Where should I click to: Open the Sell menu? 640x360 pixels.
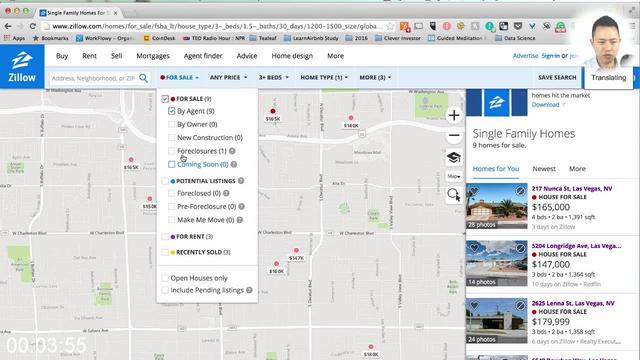(116, 56)
